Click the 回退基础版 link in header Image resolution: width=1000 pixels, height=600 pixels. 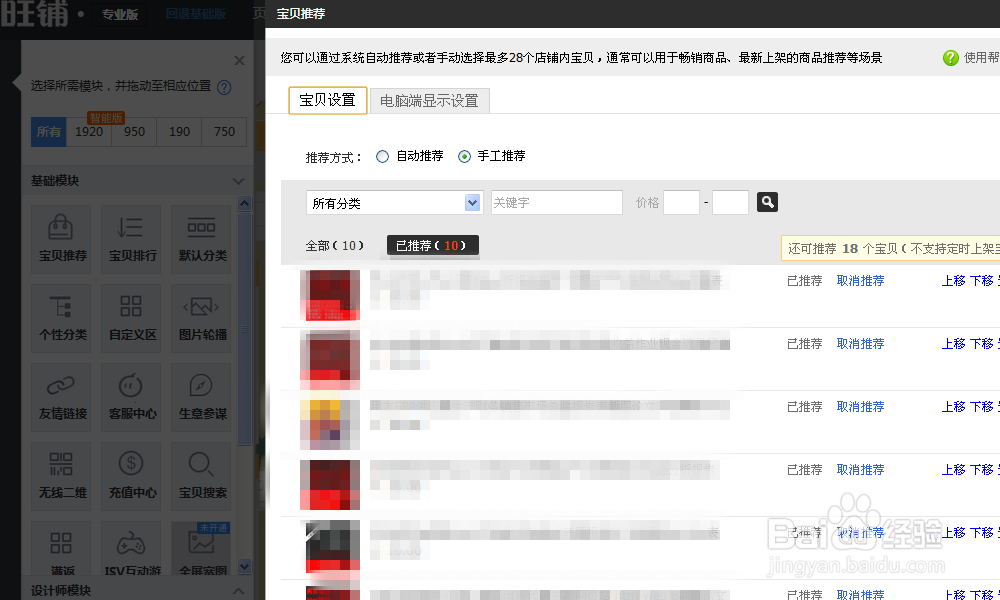click(195, 14)
